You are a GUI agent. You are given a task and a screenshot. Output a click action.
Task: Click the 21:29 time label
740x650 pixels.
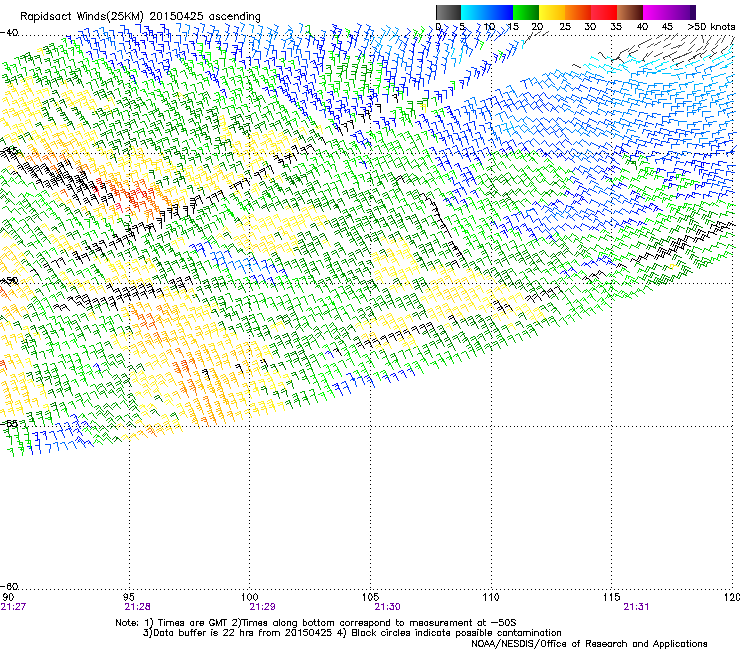pos(262,607)
